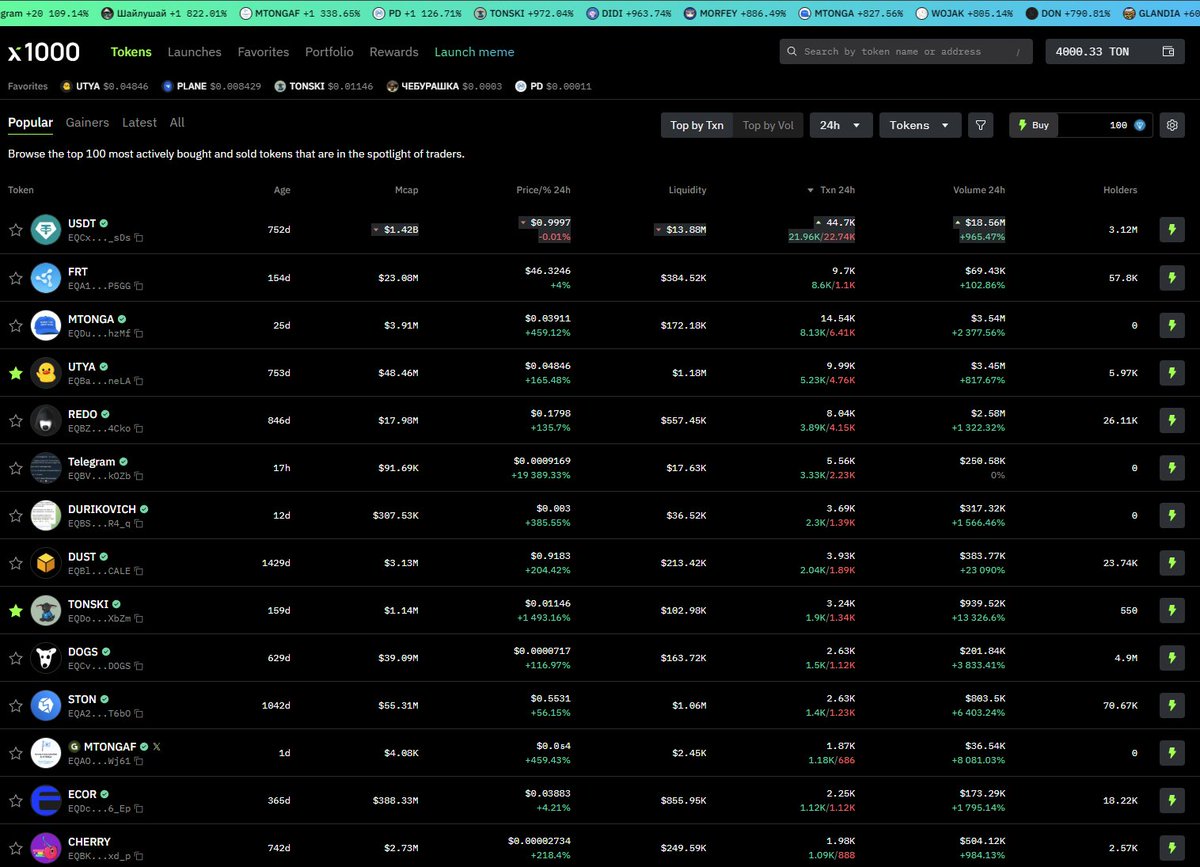Click the ECOR token logo
The height and width of the screenshot is (867, 1200).
pos(46,800)
